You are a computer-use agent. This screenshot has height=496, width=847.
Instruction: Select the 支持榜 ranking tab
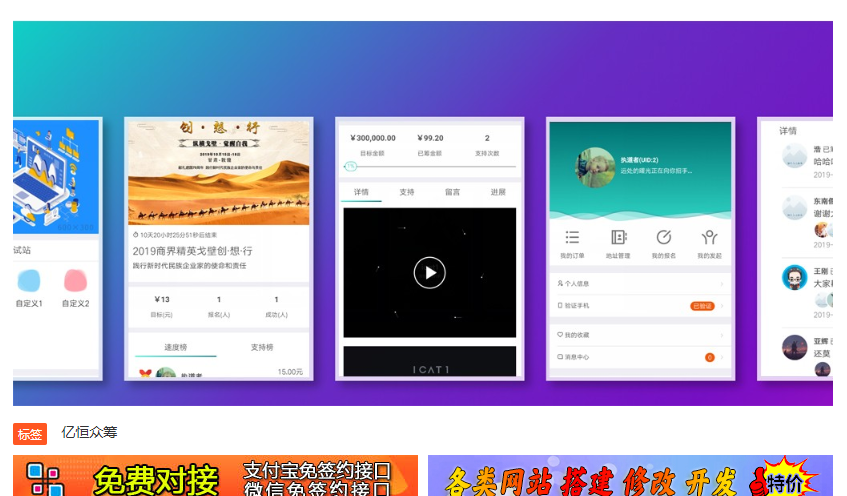[262, 347]
